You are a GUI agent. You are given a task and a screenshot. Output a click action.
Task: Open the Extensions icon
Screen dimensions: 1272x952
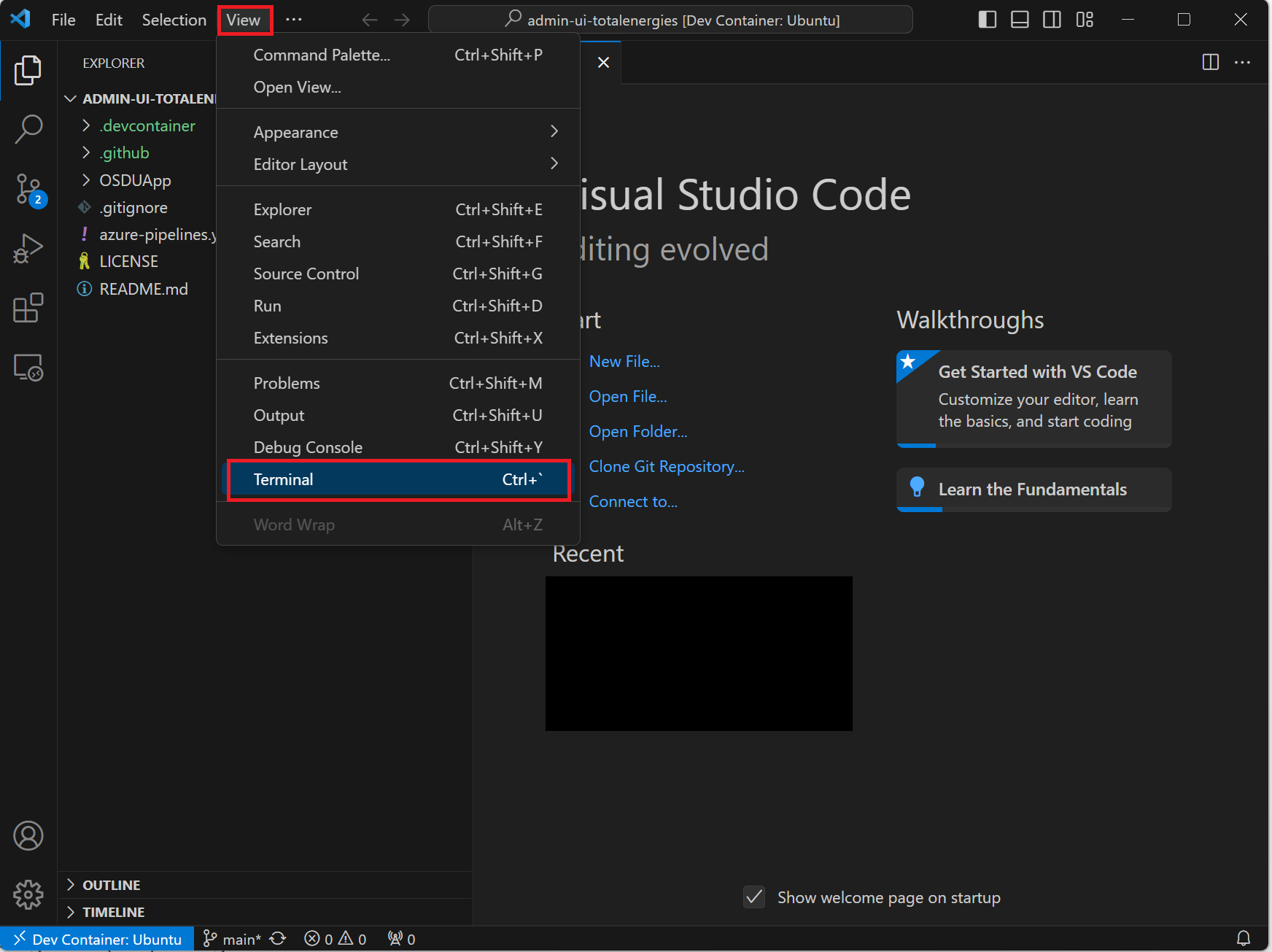pyautogui.click(x=28, y=308)
